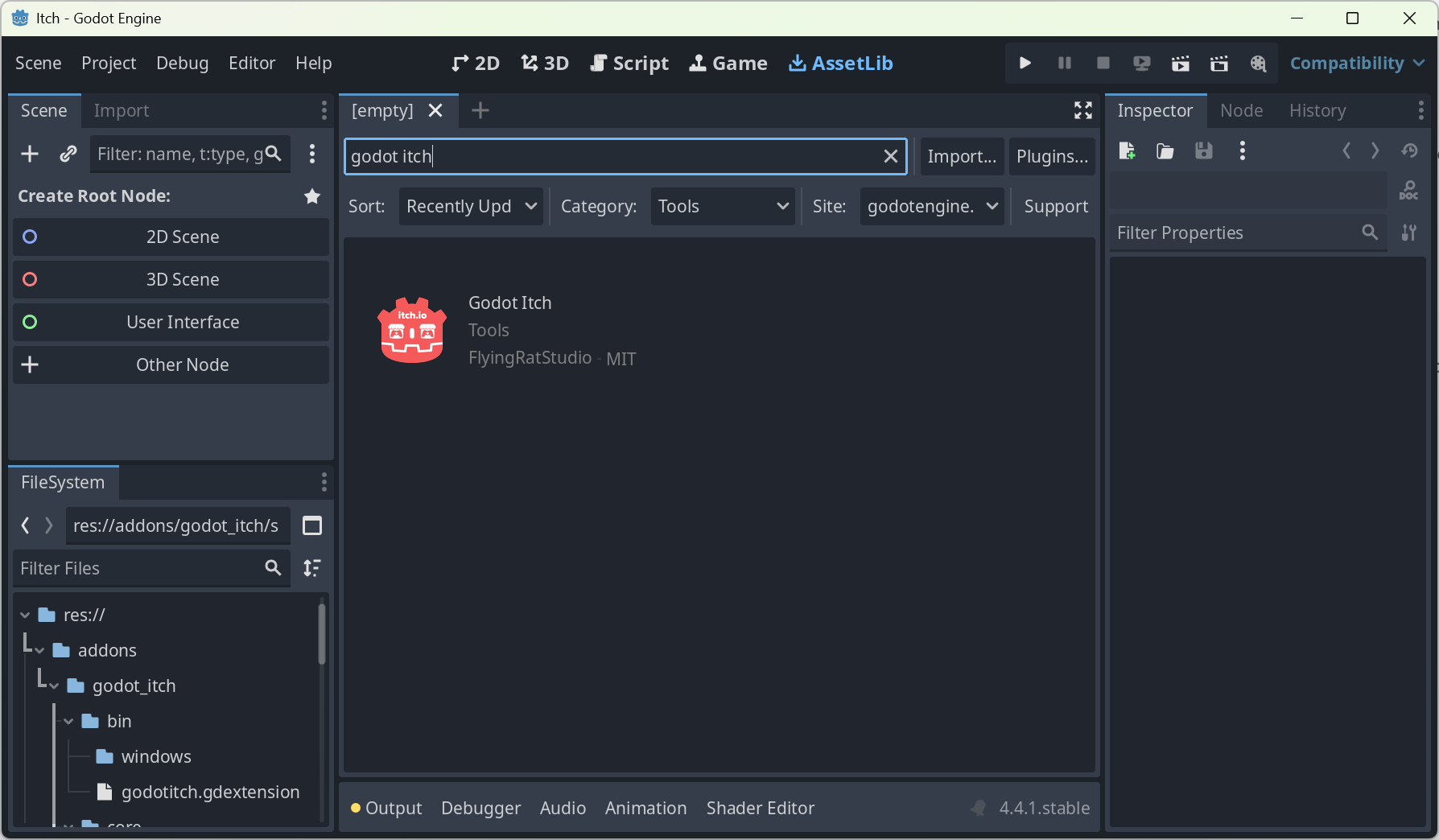Run the project with the Play button
Screen dimensions: 1439x840
point(1025,63)
